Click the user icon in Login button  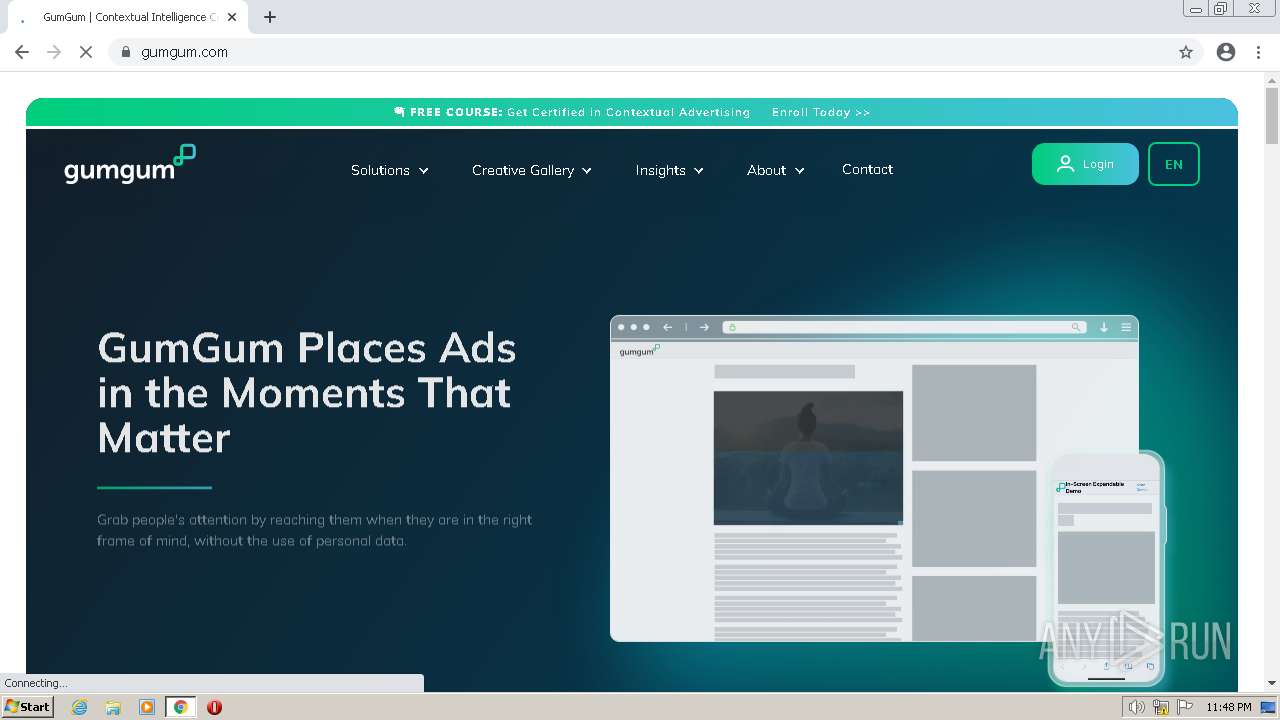(x=1065, y=164)
